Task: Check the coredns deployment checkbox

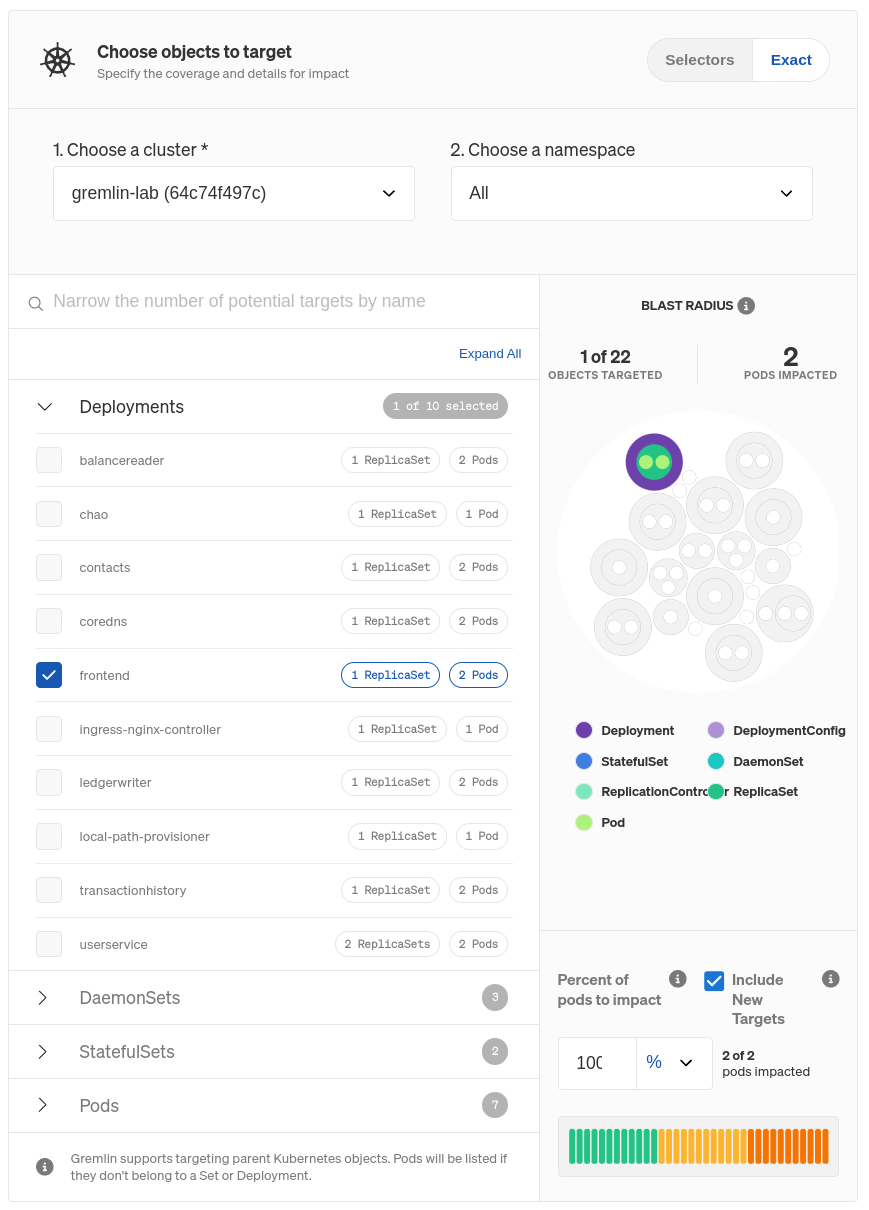Action: [x=49, y=621]
